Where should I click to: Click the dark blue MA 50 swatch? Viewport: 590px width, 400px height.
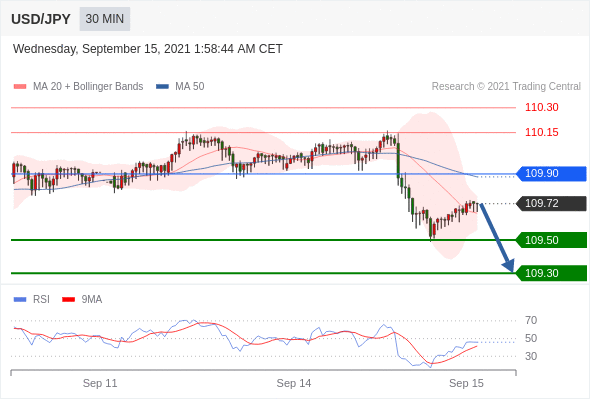point(162,87)
